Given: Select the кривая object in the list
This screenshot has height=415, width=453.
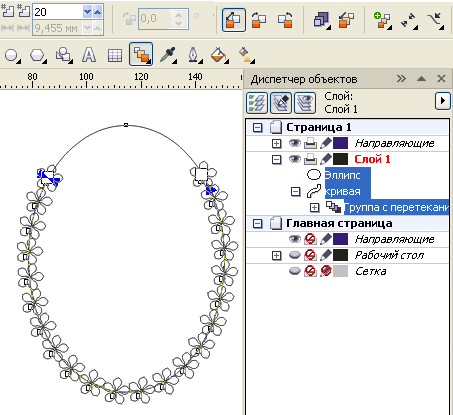Looking at the screenshot, I should 343,191.
